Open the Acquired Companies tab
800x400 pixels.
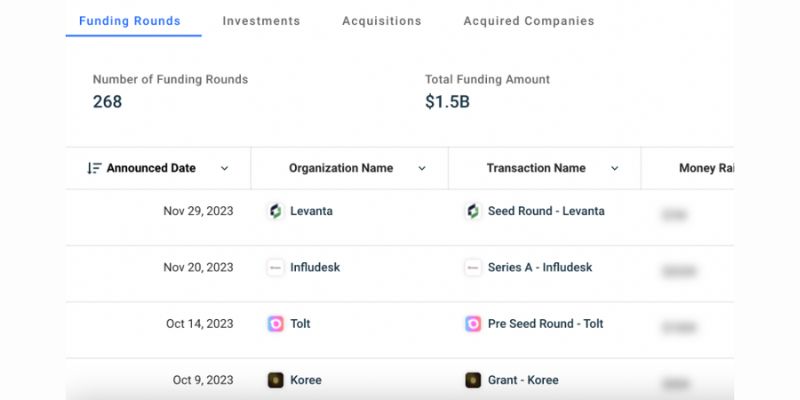529,21
